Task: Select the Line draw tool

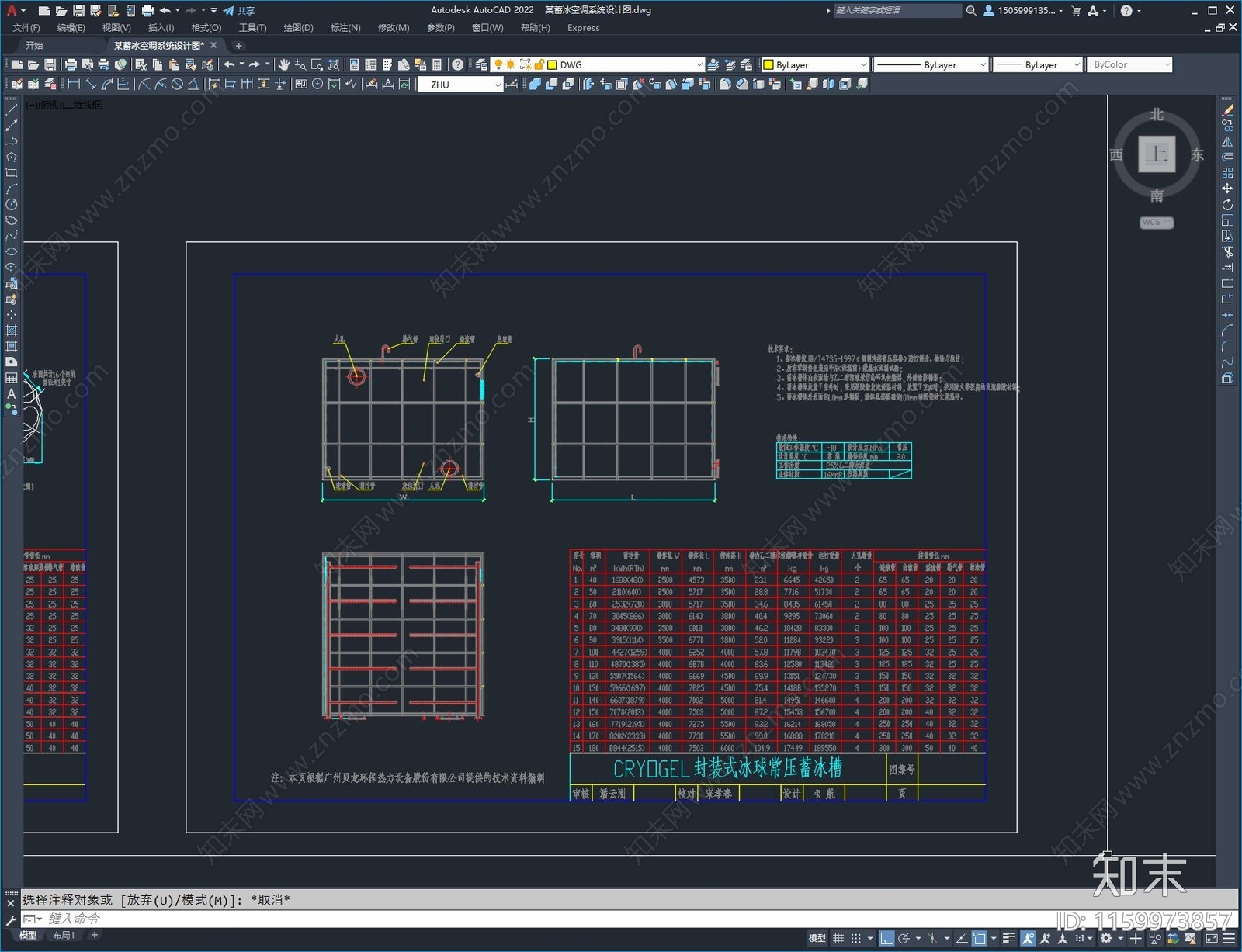Action: pyautogui.click(x=11, y=110)
